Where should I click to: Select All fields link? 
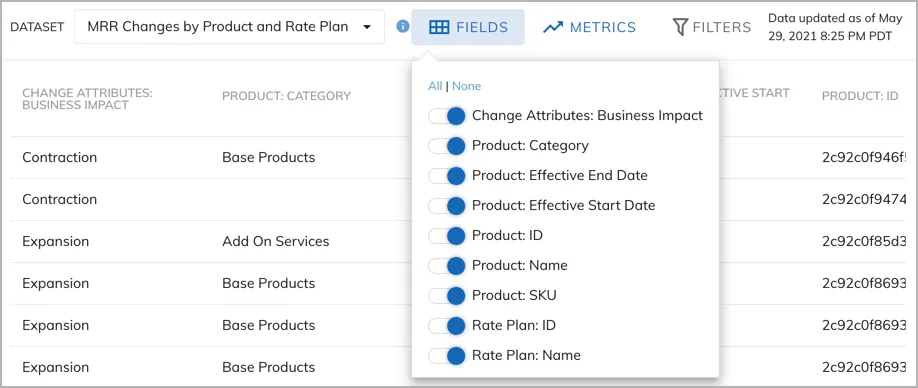(x=435, y=86)
